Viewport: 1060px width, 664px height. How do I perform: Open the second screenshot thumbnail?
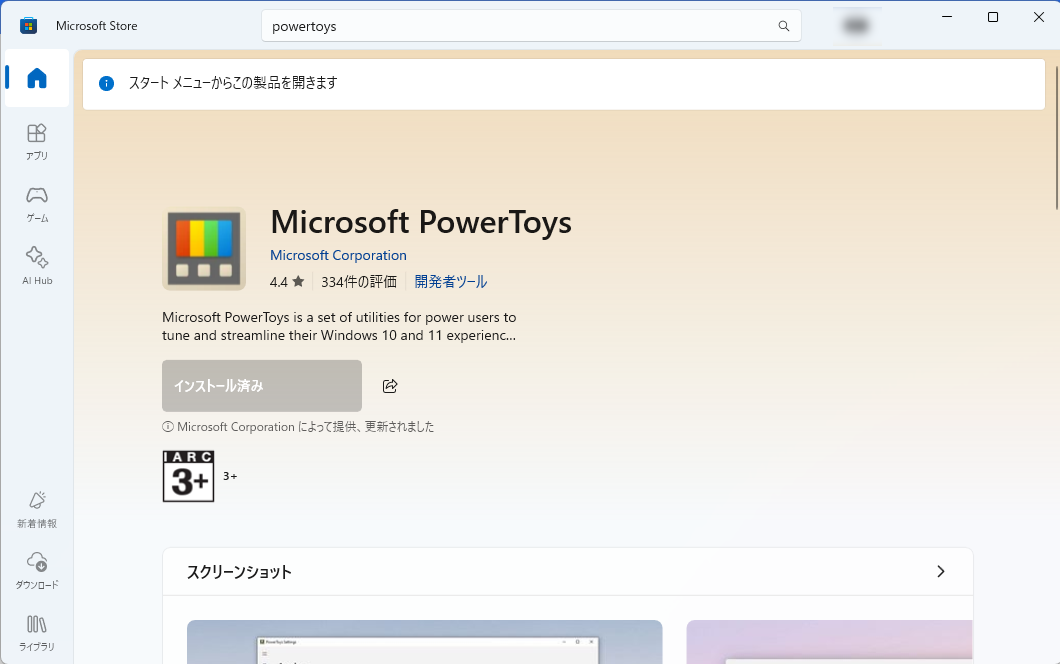pyautogui.click(x=829, y=642)
